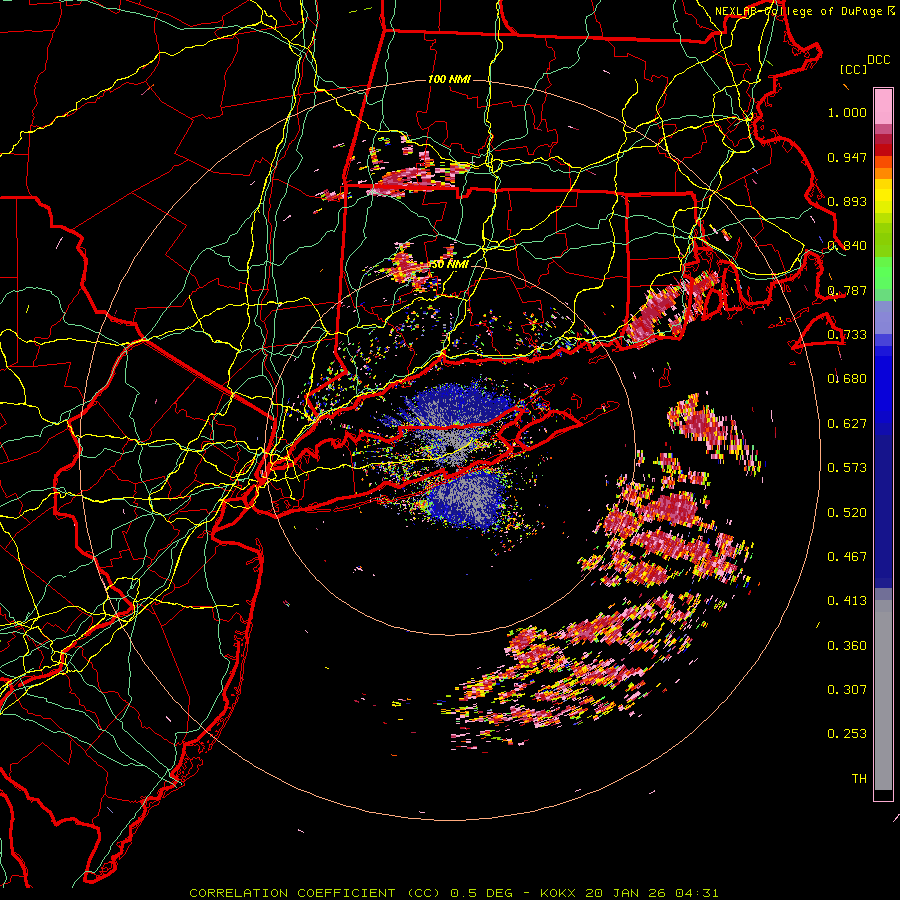The image size is (900, 900).
Task: Select the 1.000 value on the legend
Action: 847,112
